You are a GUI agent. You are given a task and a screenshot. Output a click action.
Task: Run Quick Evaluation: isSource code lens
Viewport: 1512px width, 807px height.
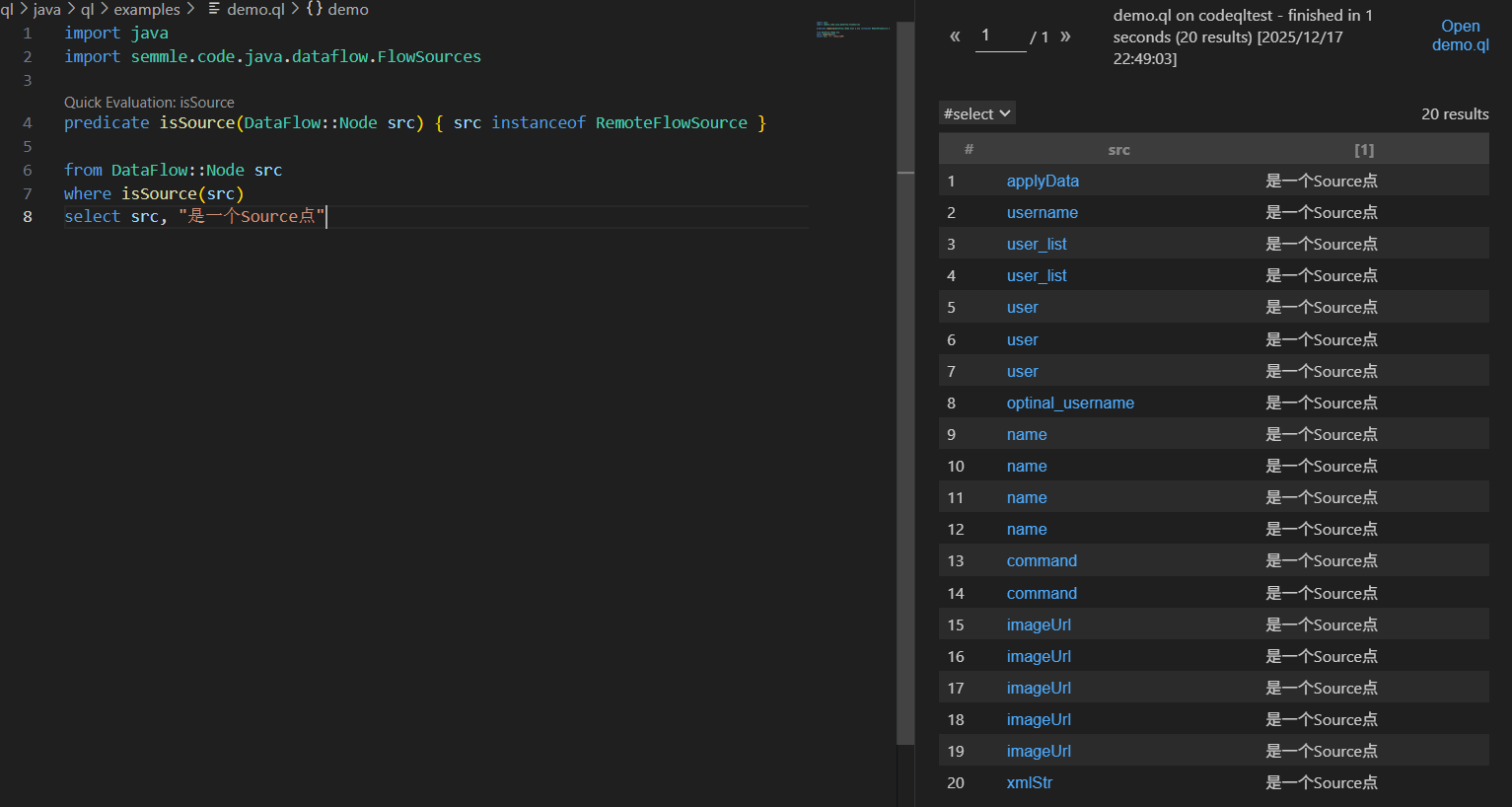coord(149,103)
